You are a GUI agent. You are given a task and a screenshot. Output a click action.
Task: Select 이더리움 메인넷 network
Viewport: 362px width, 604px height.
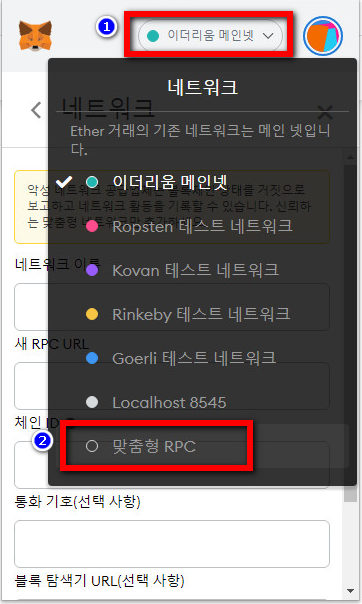(x=202, y=182)
